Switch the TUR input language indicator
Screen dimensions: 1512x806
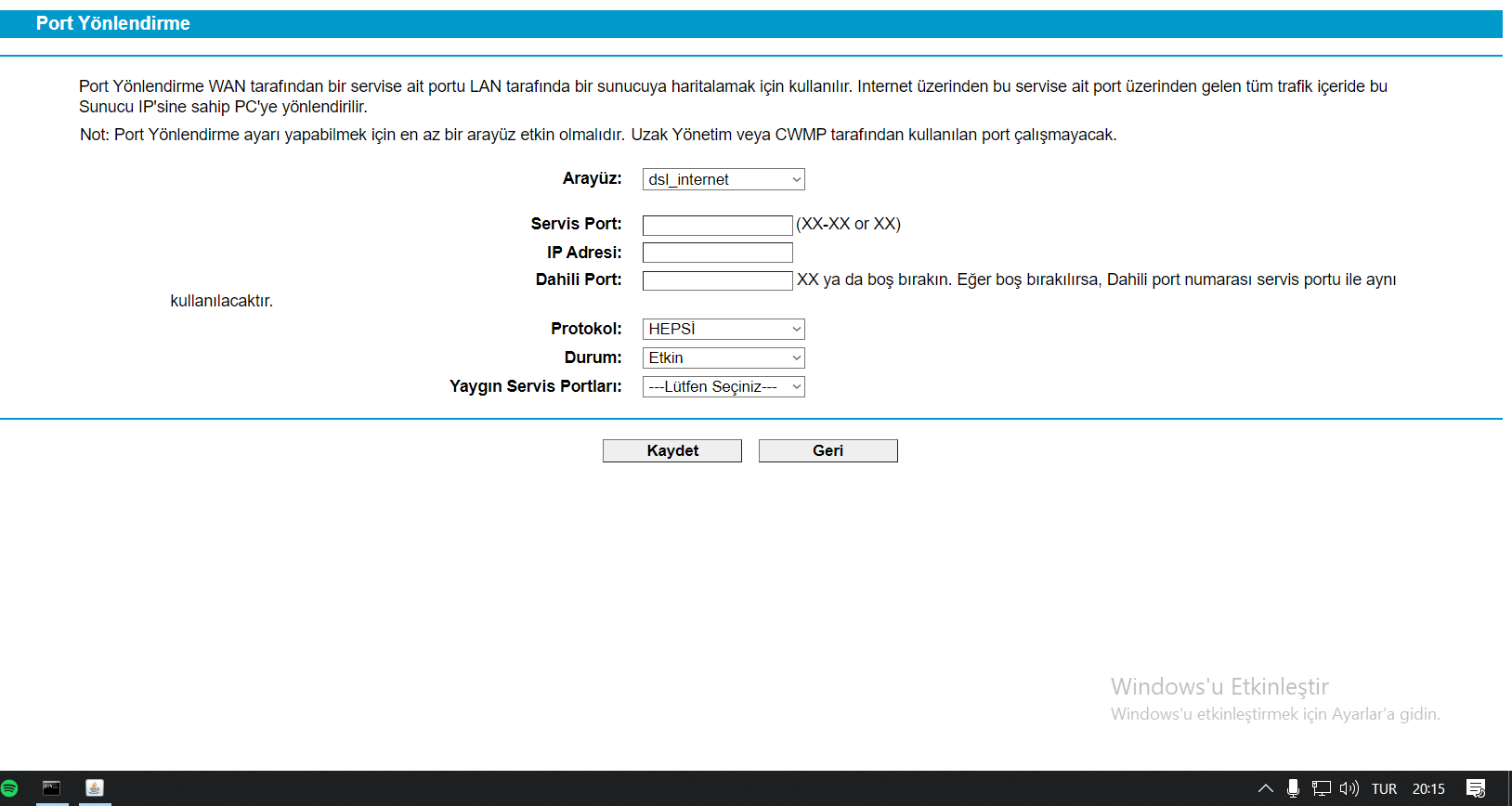click(1384, 788)
